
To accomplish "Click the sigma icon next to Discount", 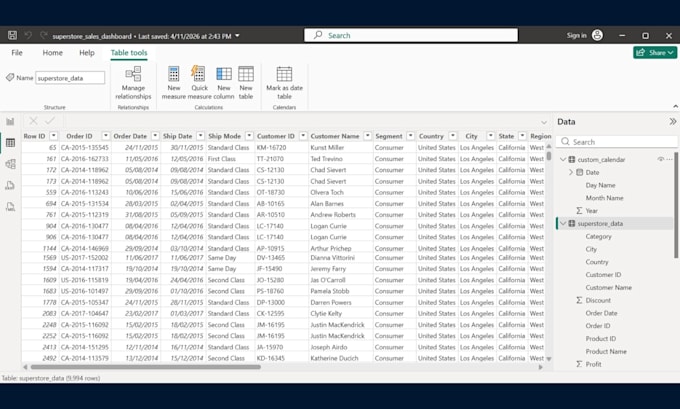I will tap(579, 300).
